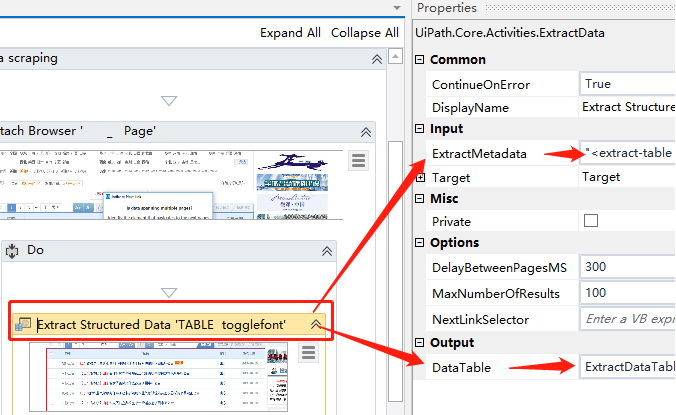Click the Properties panel title
The height and width of the screenshot is (415, 676).
coord(447,8)
